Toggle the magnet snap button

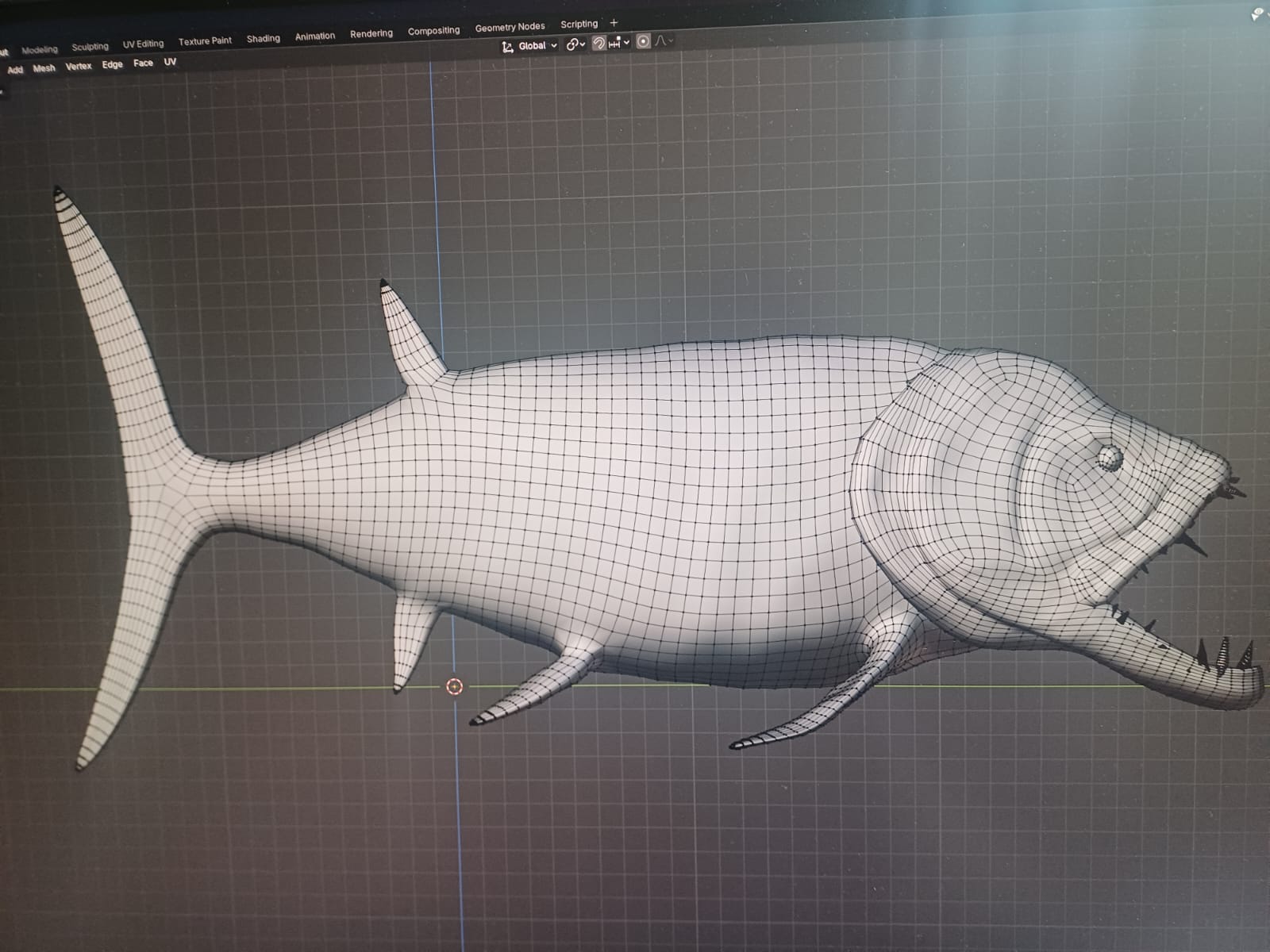[x=598, y=43]
